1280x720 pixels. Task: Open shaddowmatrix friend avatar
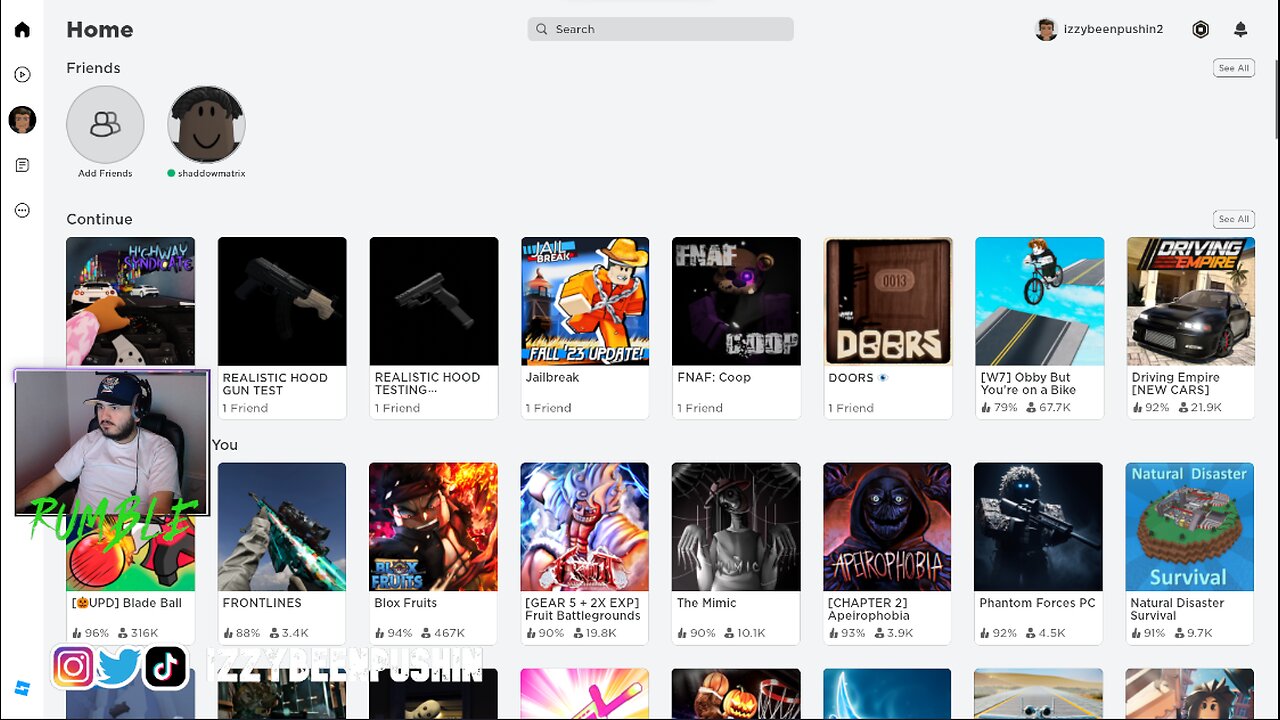pos(206,124)
